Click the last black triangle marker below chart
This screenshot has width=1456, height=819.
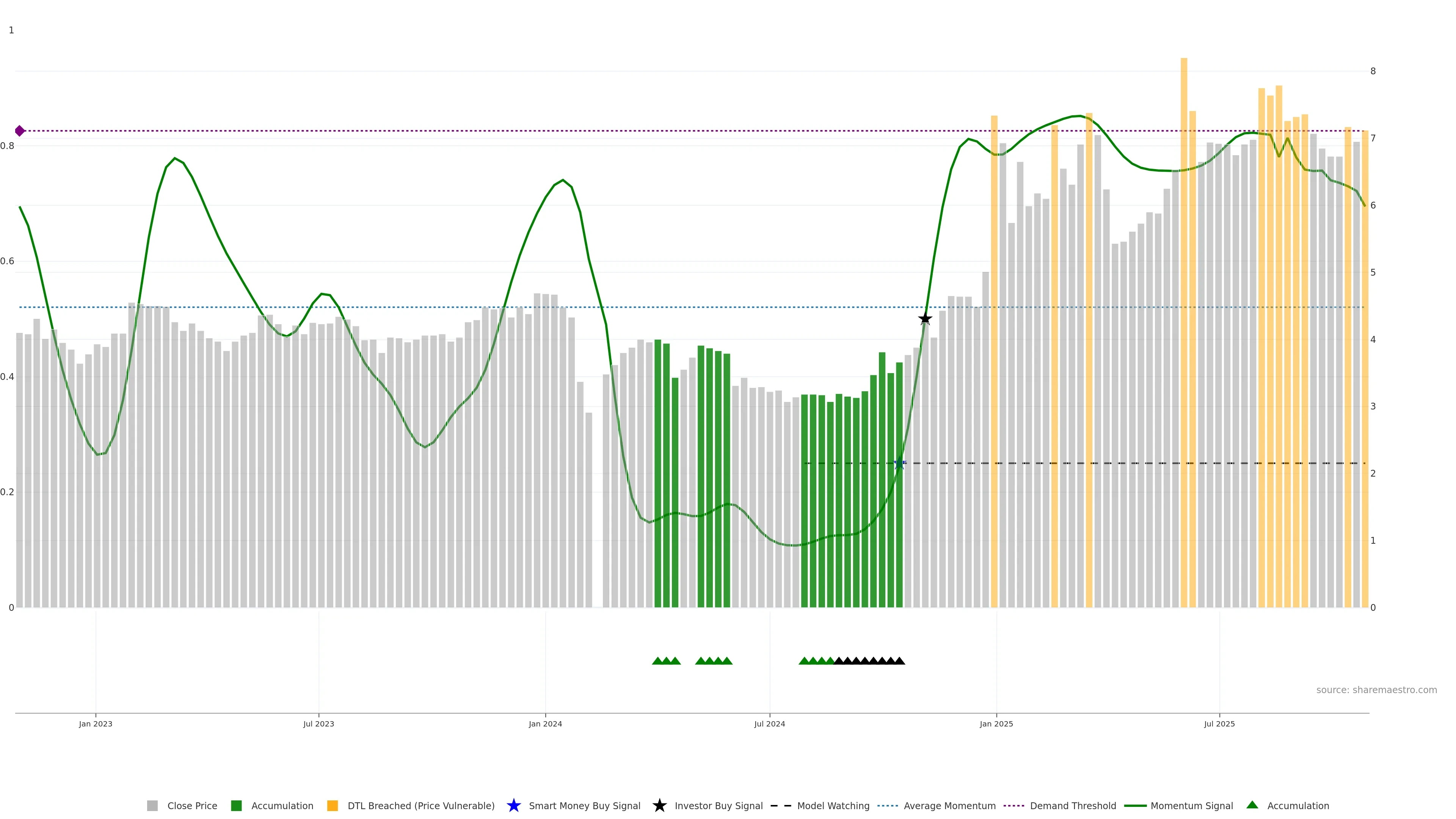[x=899, y=661]
